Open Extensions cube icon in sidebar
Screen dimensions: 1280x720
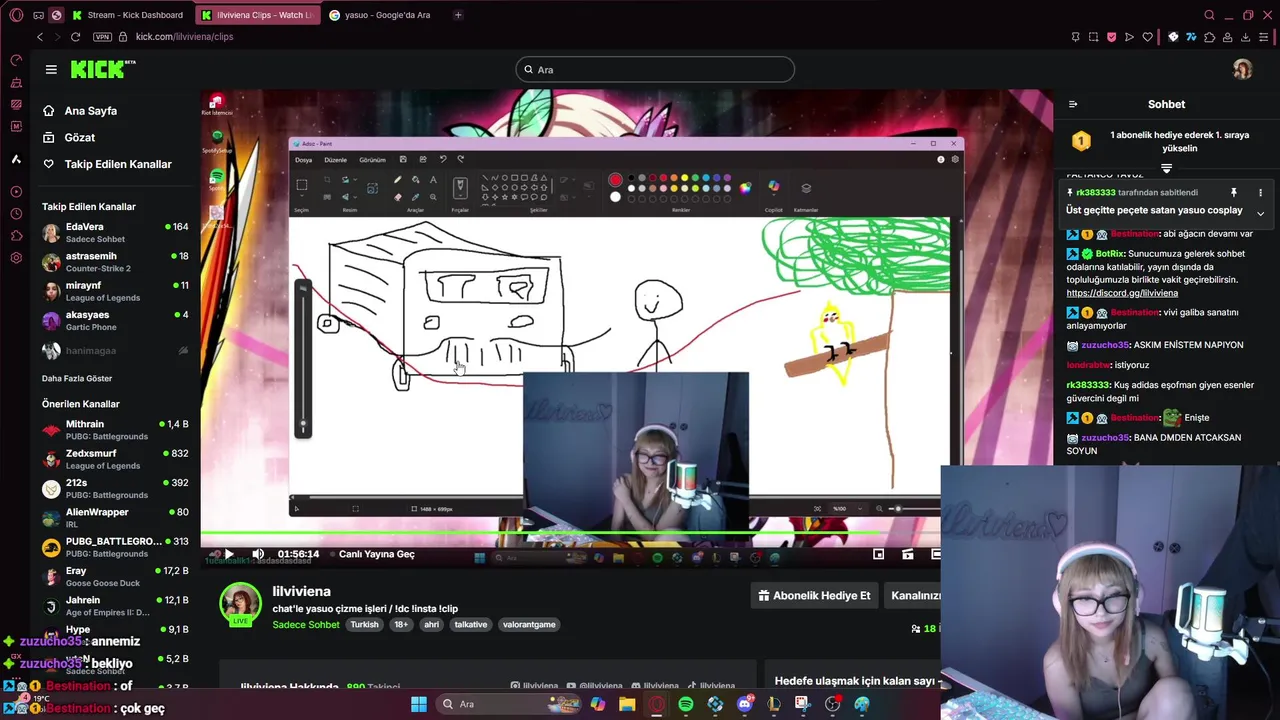pos(16,236)
